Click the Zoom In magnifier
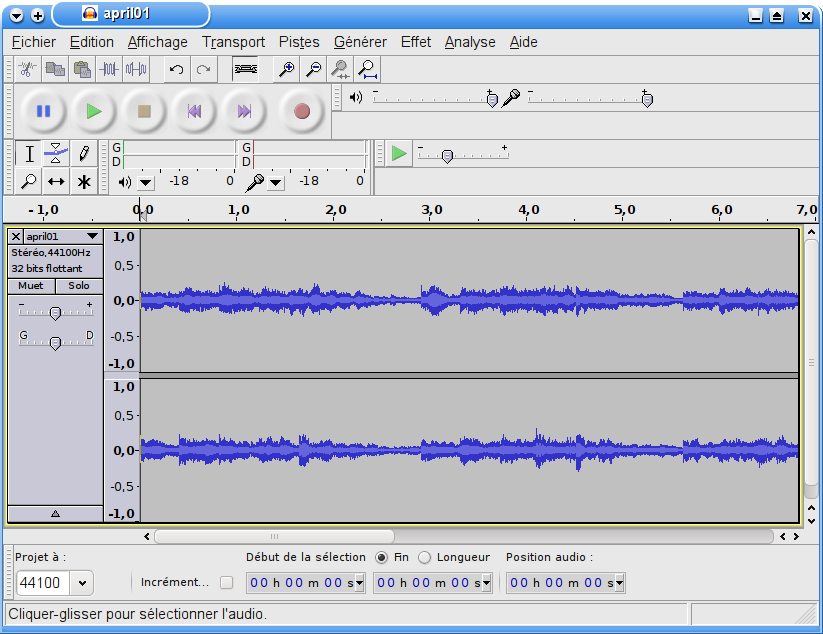Image resolution: width=823 pixels, height=634 pixels. [x=286, y=69]
